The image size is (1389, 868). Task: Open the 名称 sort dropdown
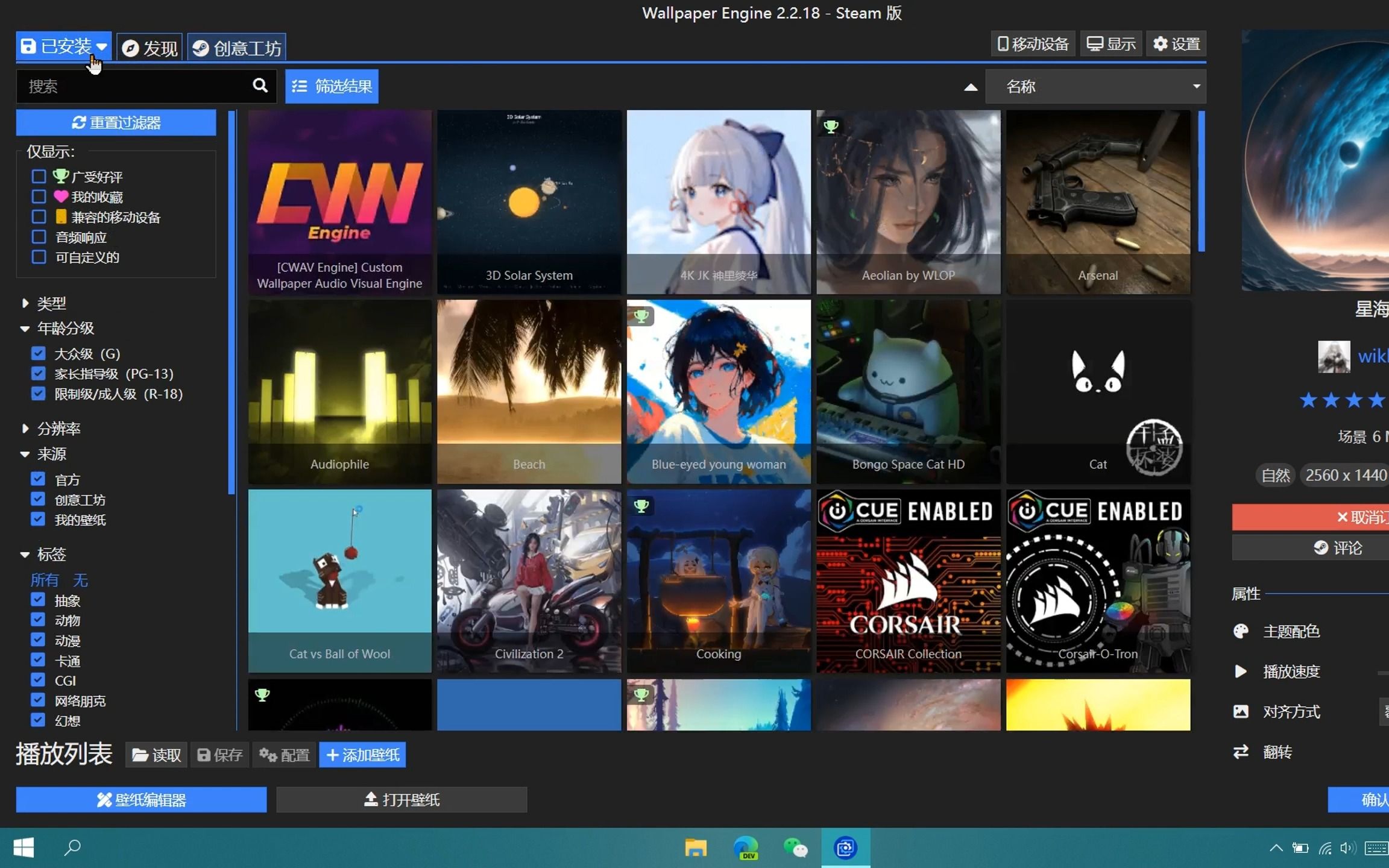click(1095, 86)
